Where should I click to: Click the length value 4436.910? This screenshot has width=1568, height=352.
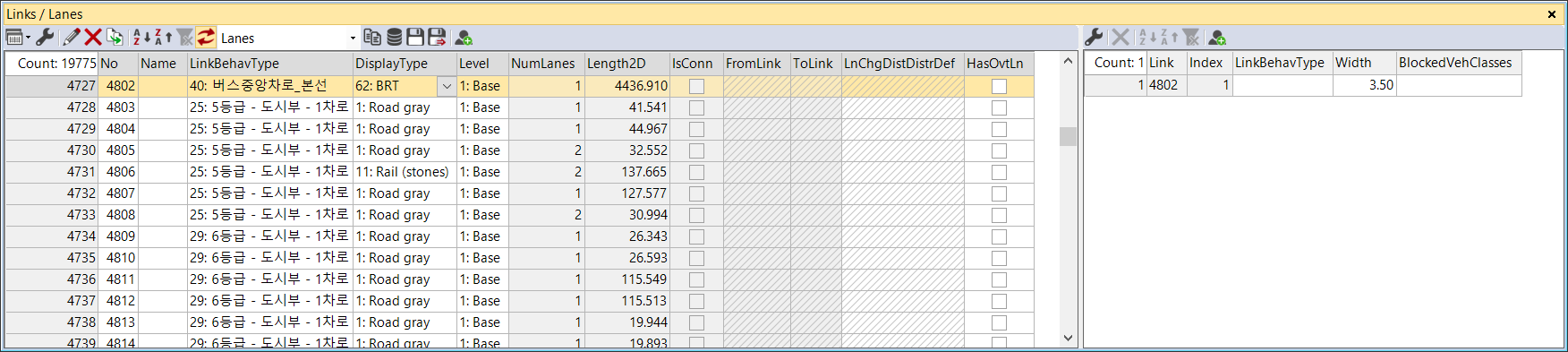click(626, 86)
